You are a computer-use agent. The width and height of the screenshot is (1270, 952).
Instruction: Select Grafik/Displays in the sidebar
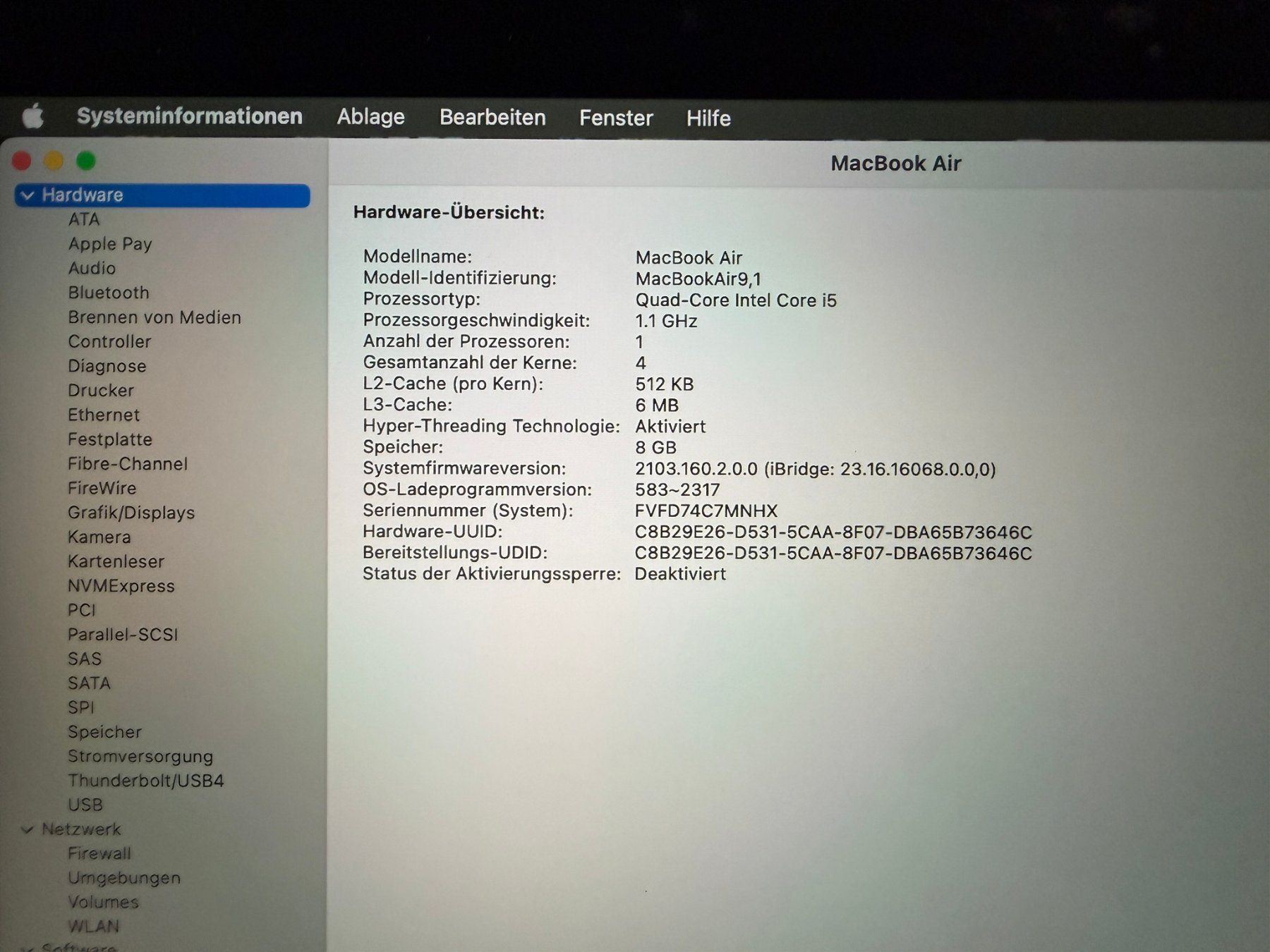click(131, 513)
